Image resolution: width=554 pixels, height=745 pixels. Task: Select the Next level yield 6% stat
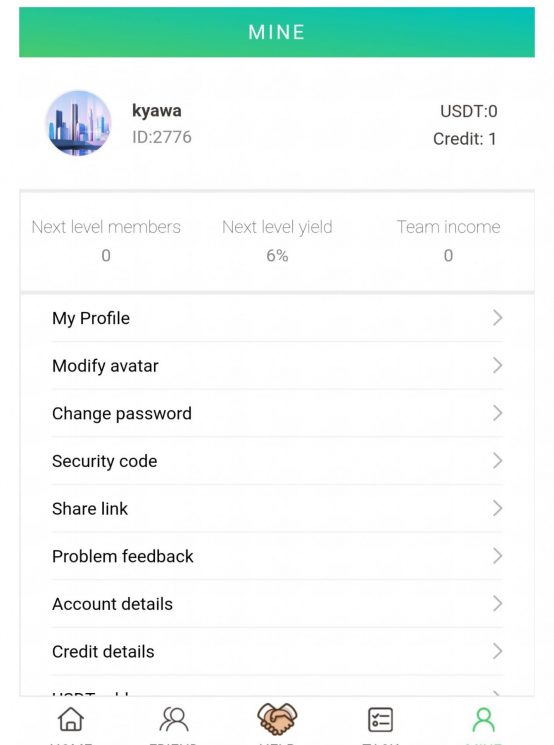[x=277, y=241]
